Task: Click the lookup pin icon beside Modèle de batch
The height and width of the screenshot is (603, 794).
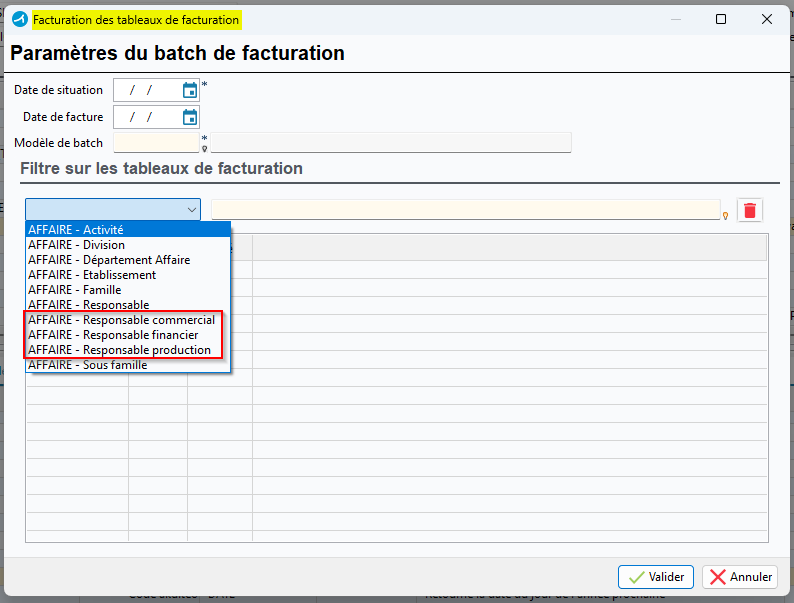Action: (x=205, y=148)
